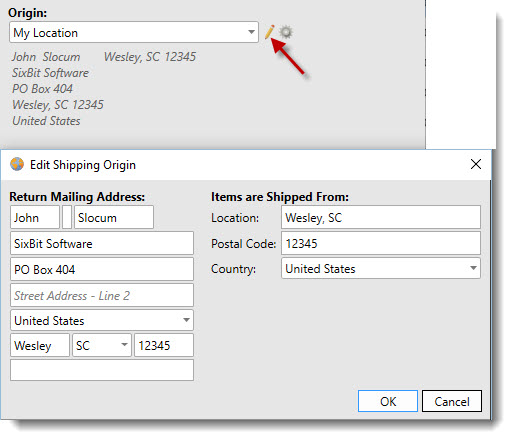Select the Location field containing Wesley, SC
This screenshot has height=441, width=513.
point(381,217)
